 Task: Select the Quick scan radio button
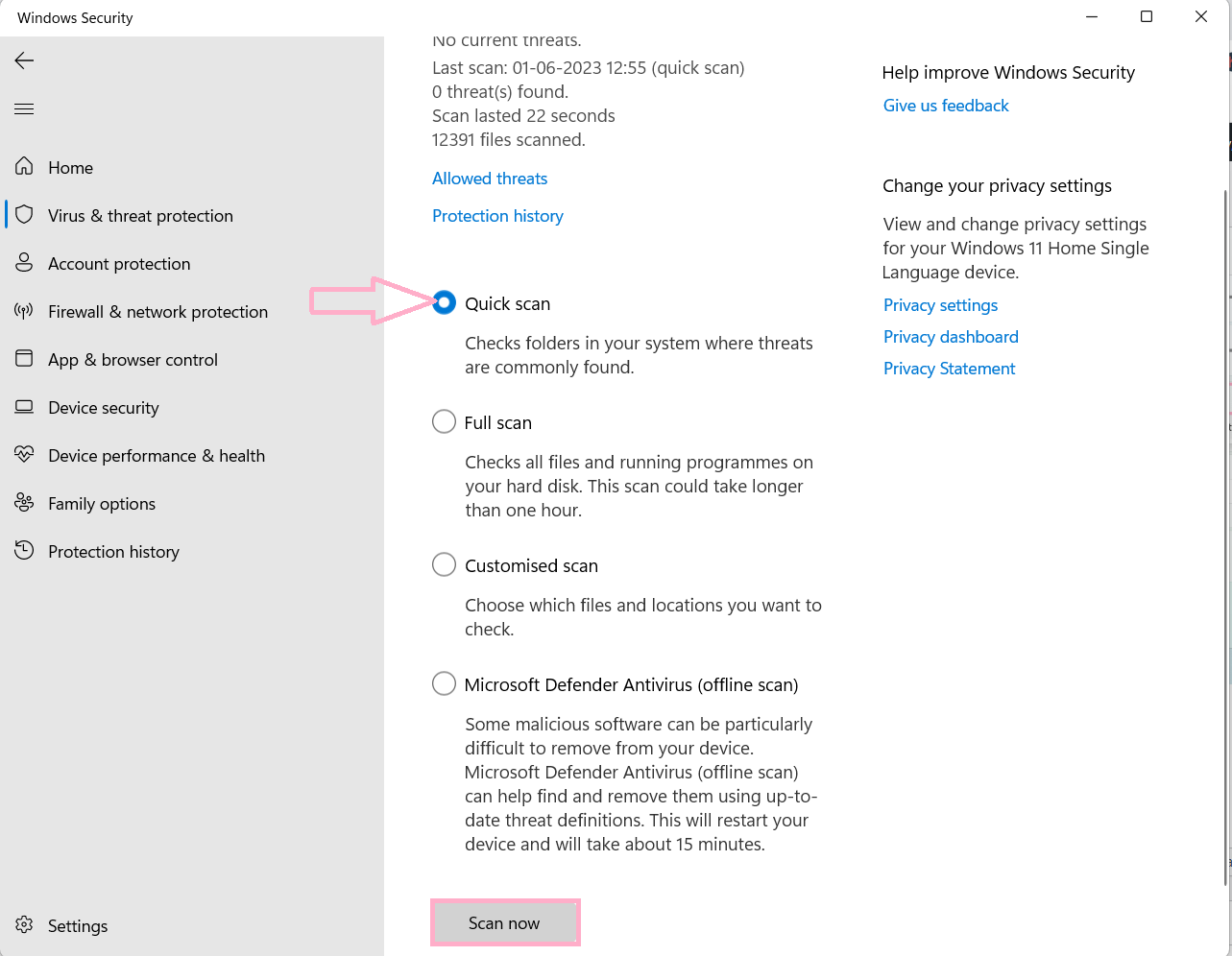tap(444, 303)
